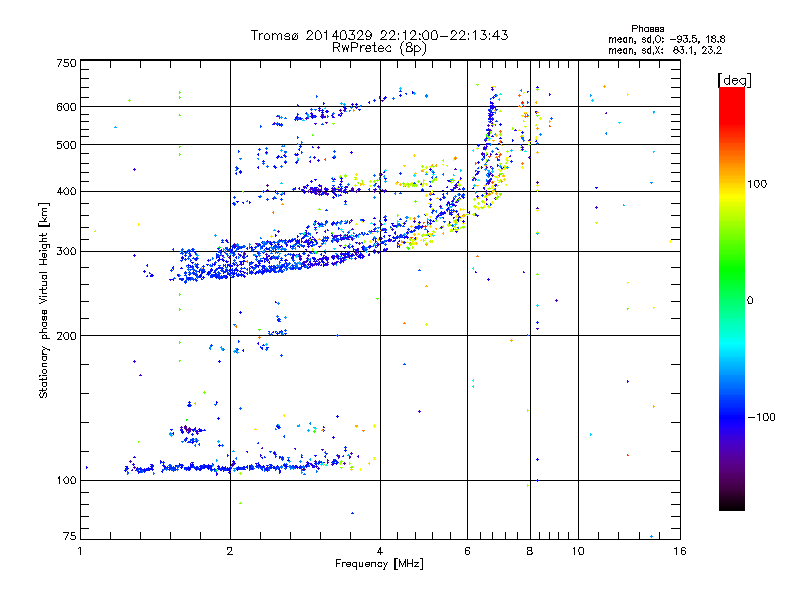Click the colorbar label '0'

click(750, 301)
